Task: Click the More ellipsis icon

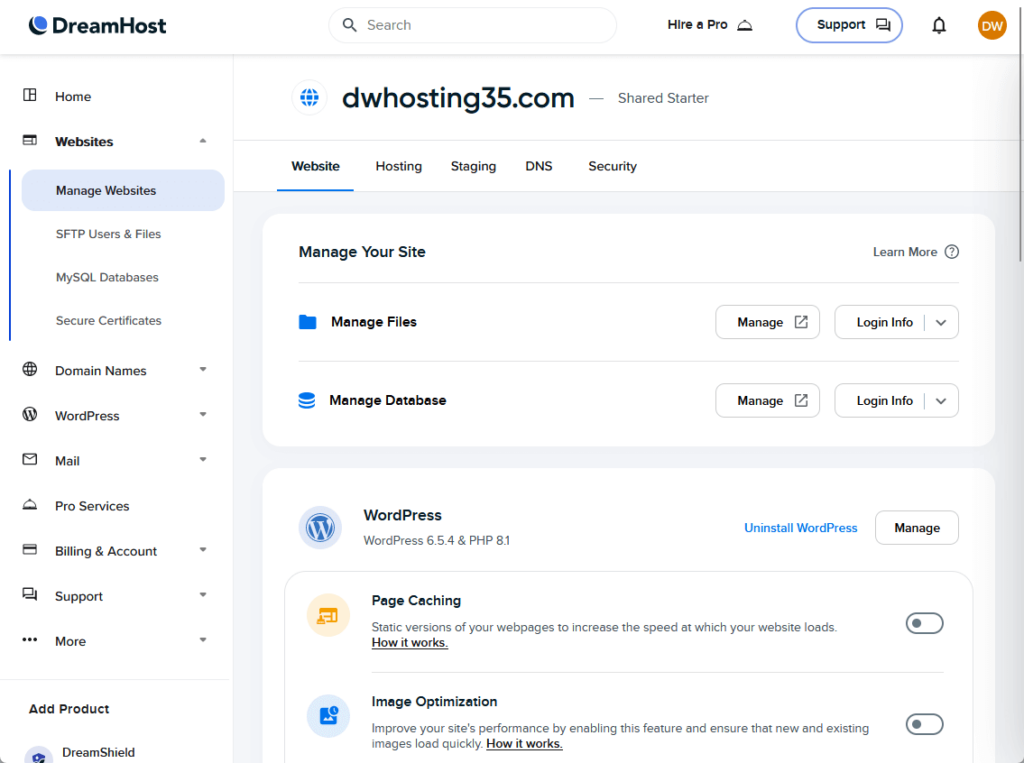Action: coord(30,640)
